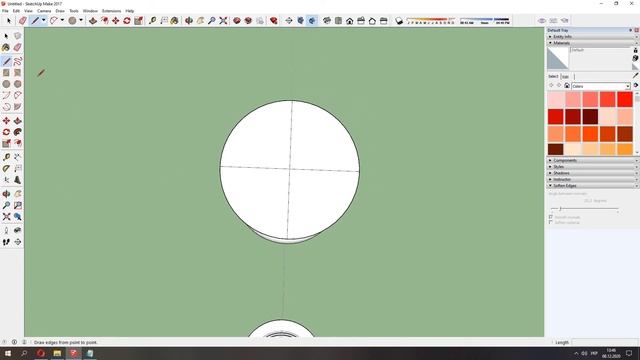Select the Rotated Rectangle tool

(18, 73)
